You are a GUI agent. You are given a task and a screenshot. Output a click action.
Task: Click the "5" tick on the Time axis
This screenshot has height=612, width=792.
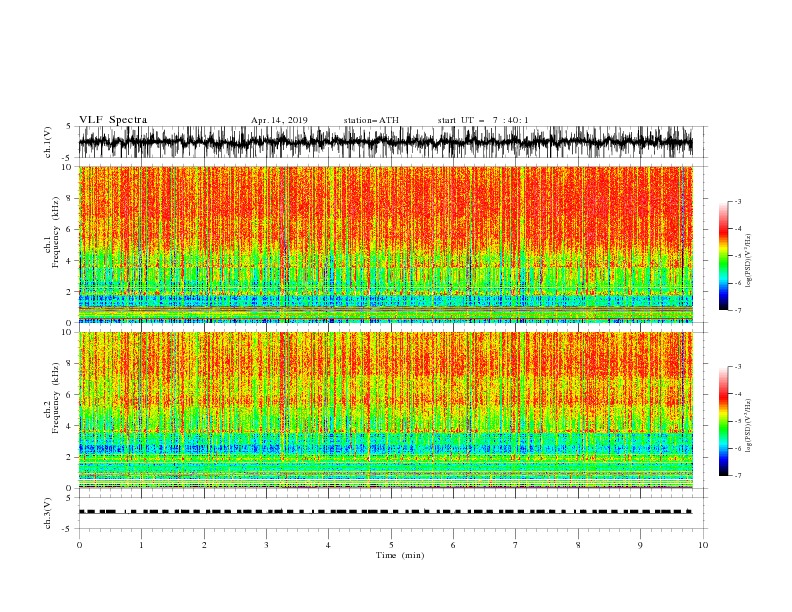pos(391,545)
